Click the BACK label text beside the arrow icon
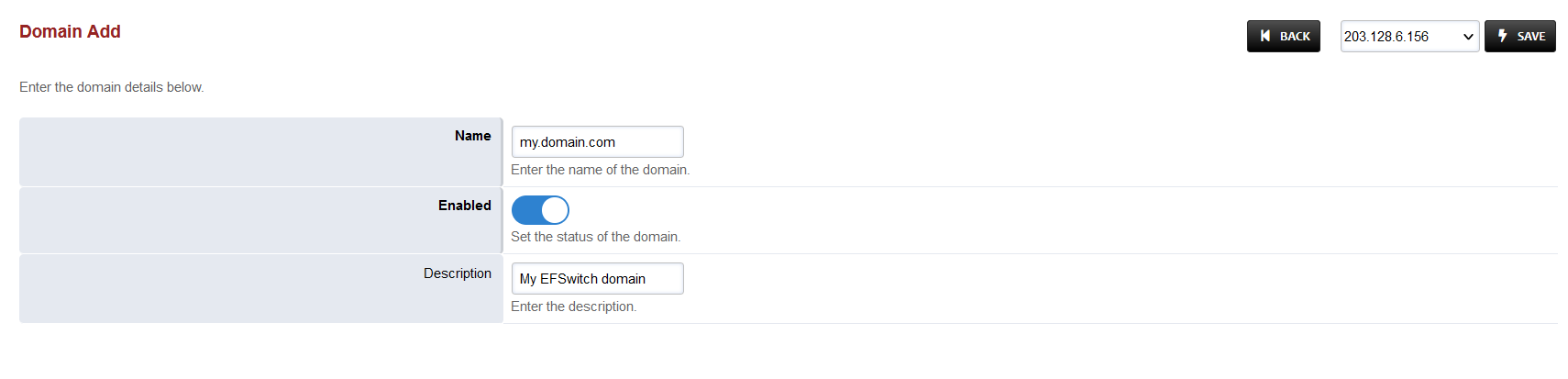This screenshot has height=379, width=1568. point(1295,37)
